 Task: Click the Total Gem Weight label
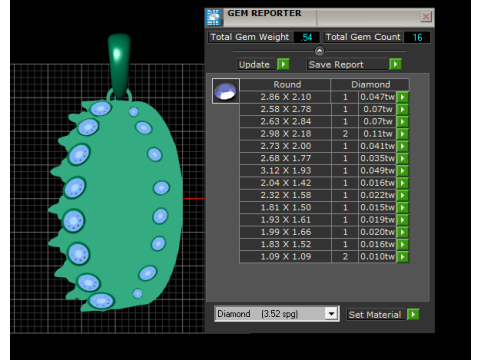coord(250,37)
